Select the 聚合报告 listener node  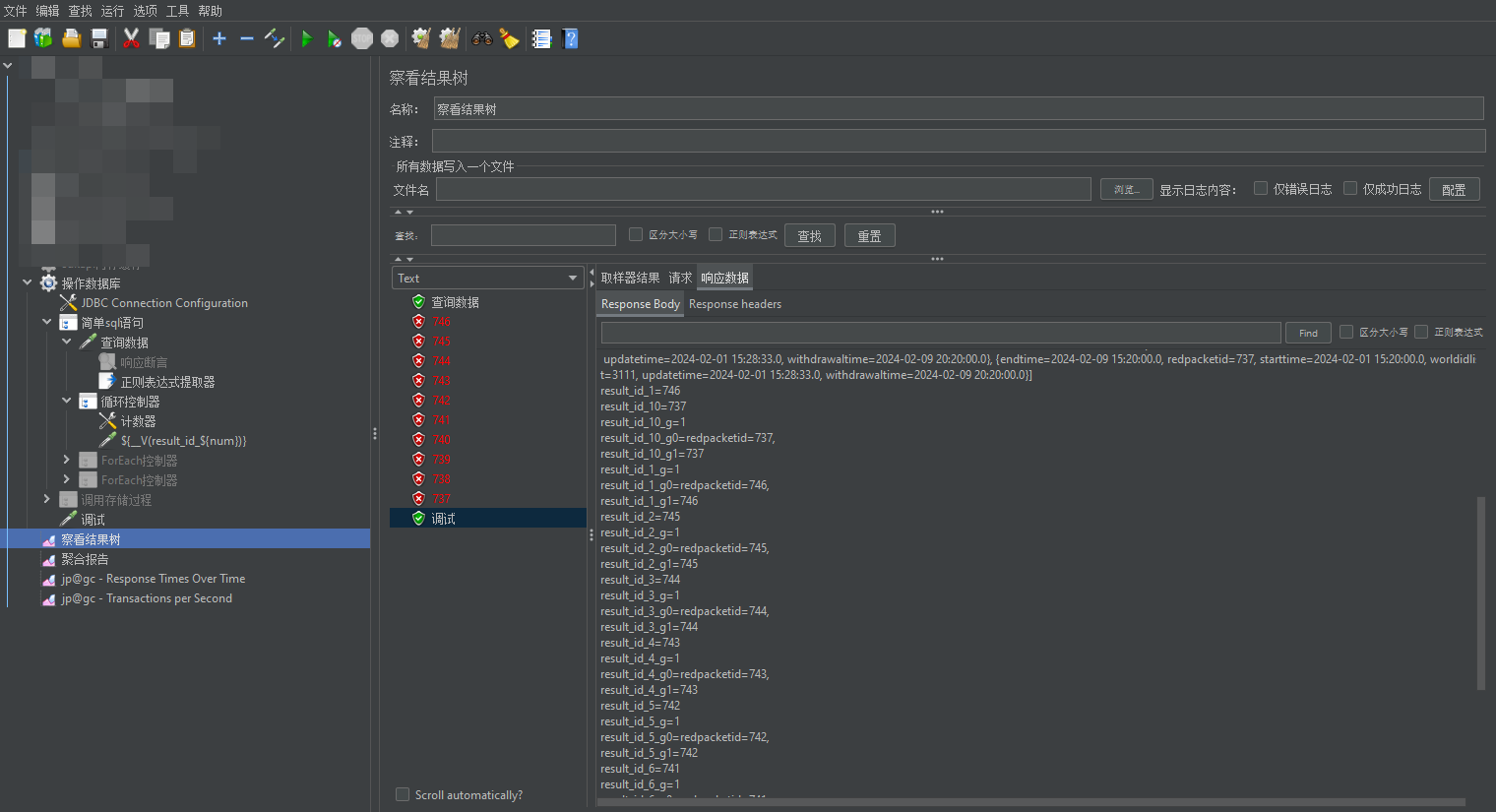pyautogui.click(x=85, y=559)
